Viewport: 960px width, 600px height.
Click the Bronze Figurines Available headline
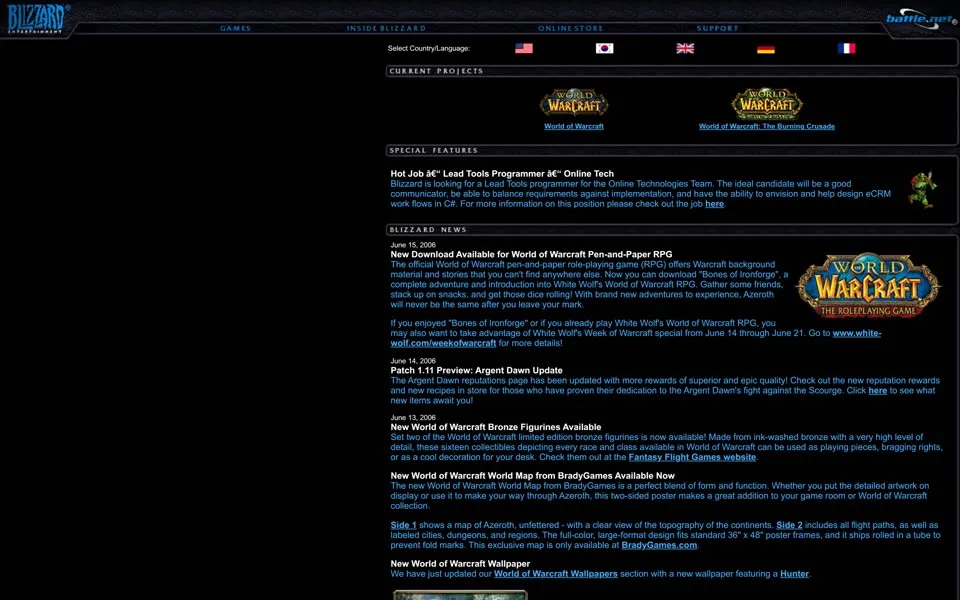(496, 427)
